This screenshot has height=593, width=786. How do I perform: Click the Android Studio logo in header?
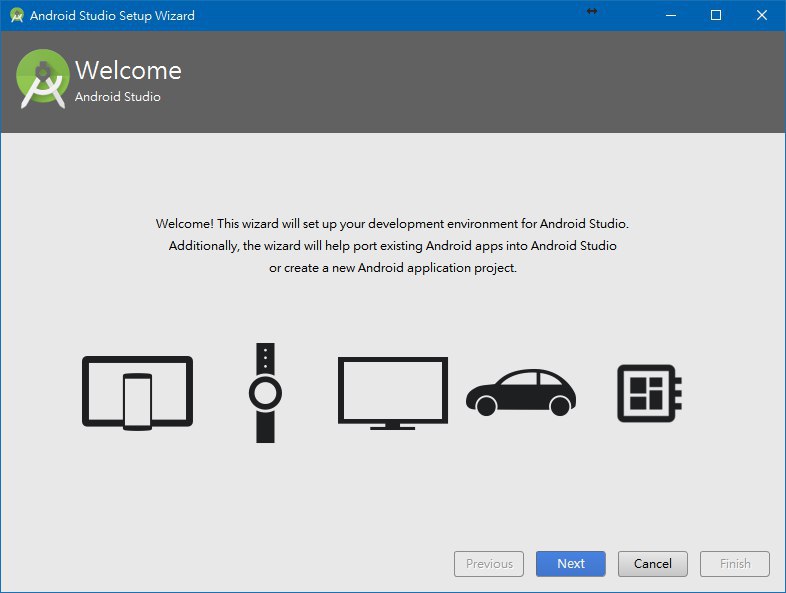(x=42, y=80)
